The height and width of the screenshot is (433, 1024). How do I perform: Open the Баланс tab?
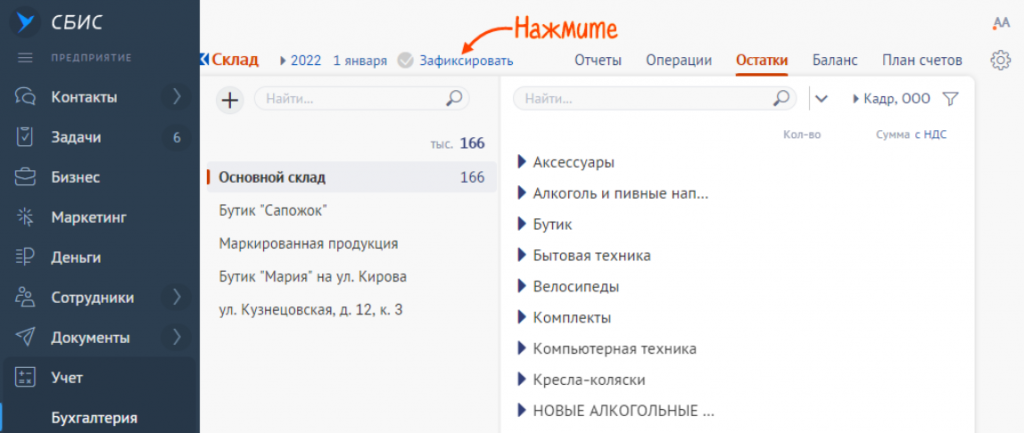(835, 60)
